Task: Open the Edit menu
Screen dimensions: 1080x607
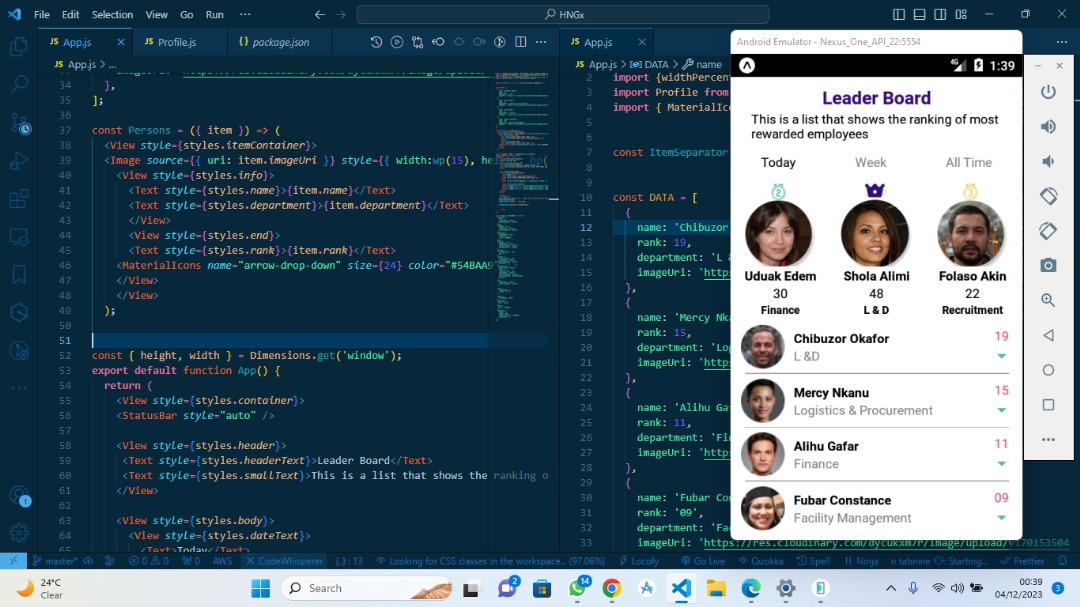Action: 70,14
